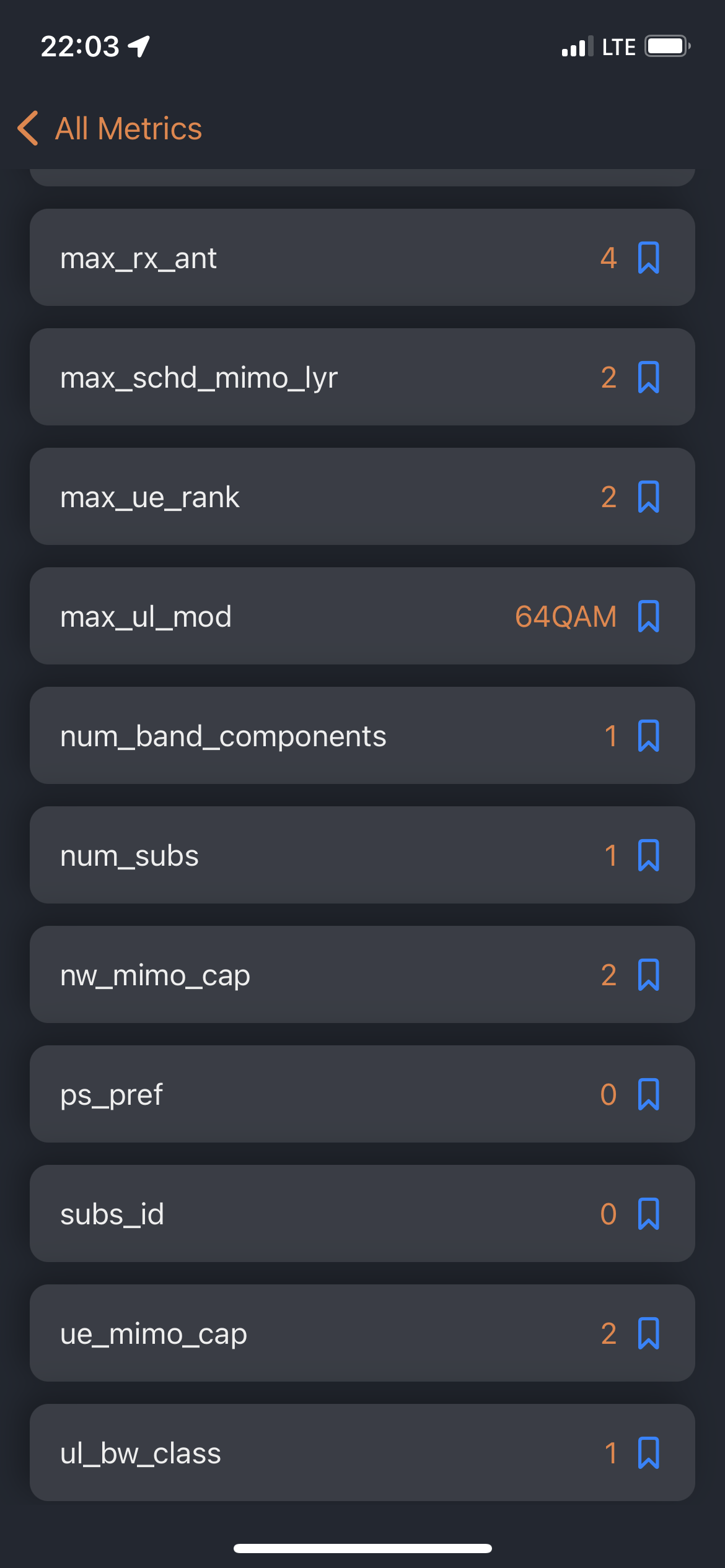The width and height of the screenshot is (725, 1568).
Task: Tap the home indicator bar
Action: (x=362, y=1548)
